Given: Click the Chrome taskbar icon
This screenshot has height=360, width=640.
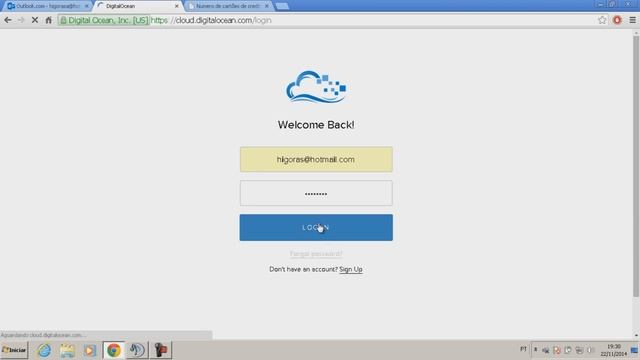Looking at the screenshot, I should [114, 350].
